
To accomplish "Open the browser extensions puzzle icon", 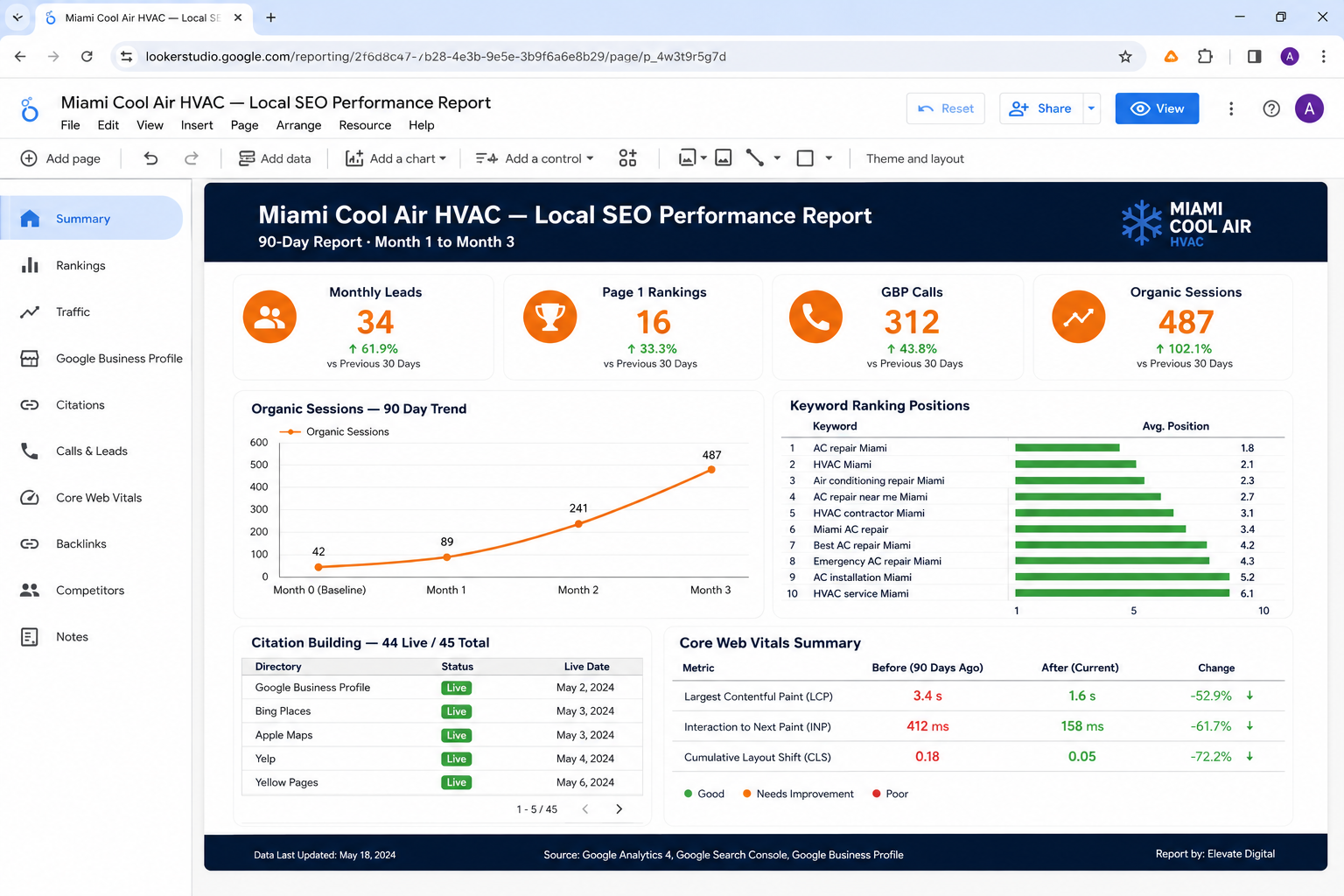I will [x=1205, y=57].
